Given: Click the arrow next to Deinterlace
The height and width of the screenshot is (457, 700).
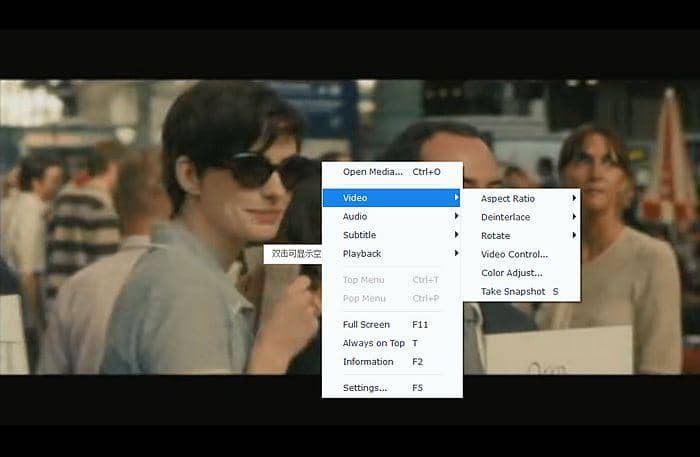Looking at the screenshot, I should (x=574, y=216).
